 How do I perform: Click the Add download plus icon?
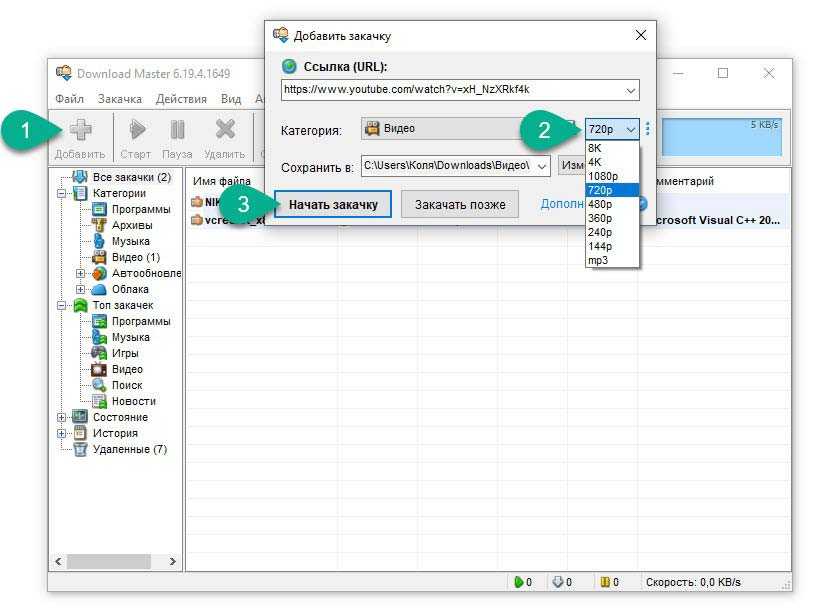(x=79, y=130)
